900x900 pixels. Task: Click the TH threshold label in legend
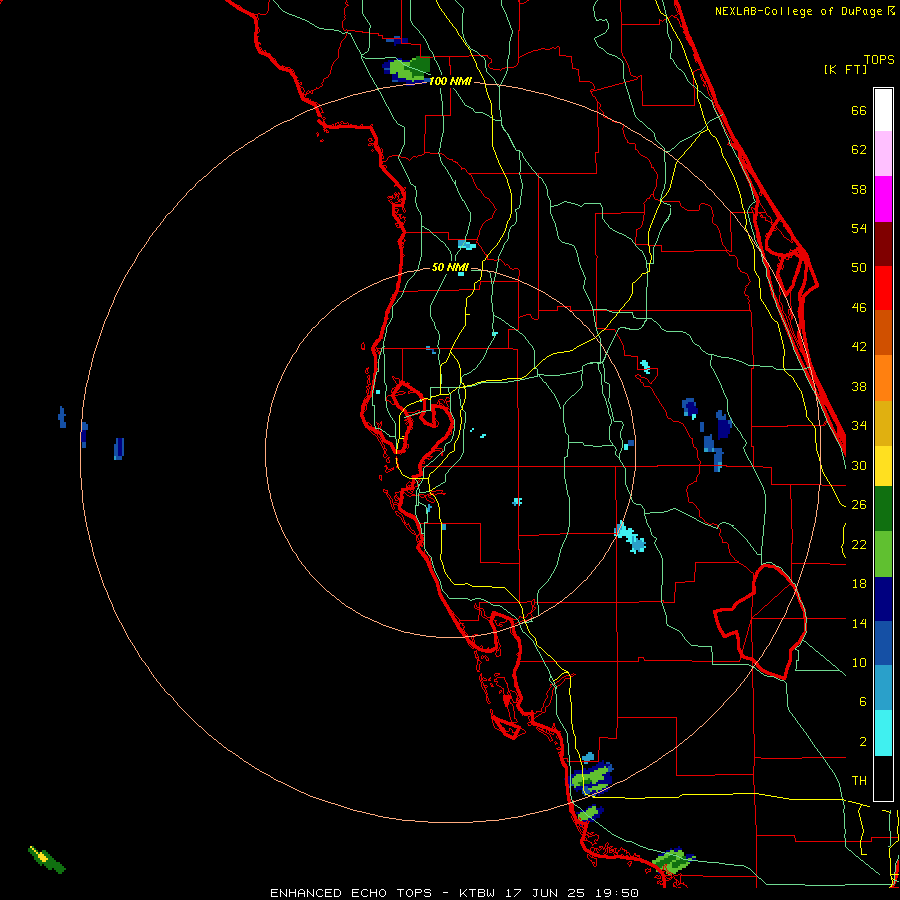point(859,781)
